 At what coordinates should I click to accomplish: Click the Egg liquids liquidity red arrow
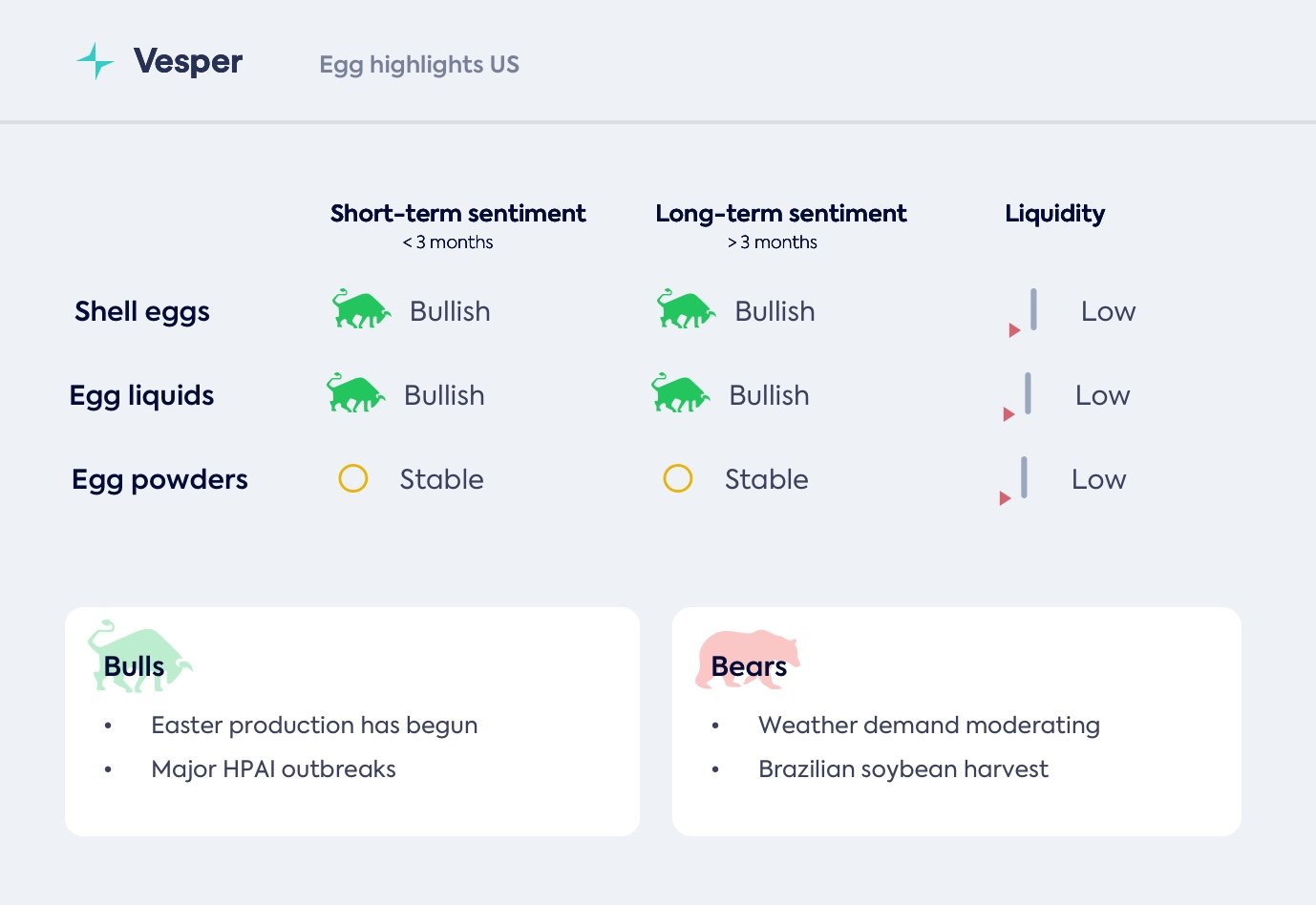point(1008,414)
